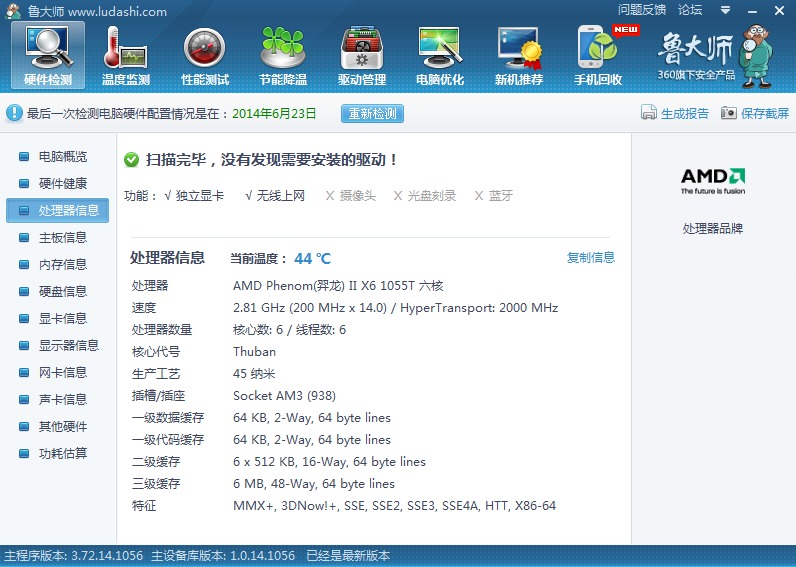Select 处理器信息 in sidebar
This screenshot has width=796, height=567.
tap(57, 210)
